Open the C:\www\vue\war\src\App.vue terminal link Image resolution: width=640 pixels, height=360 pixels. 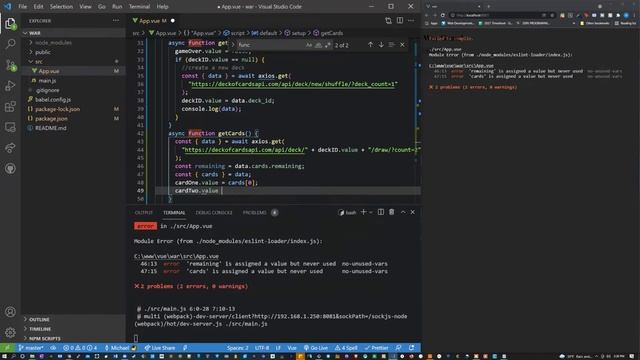pos(176,256)
